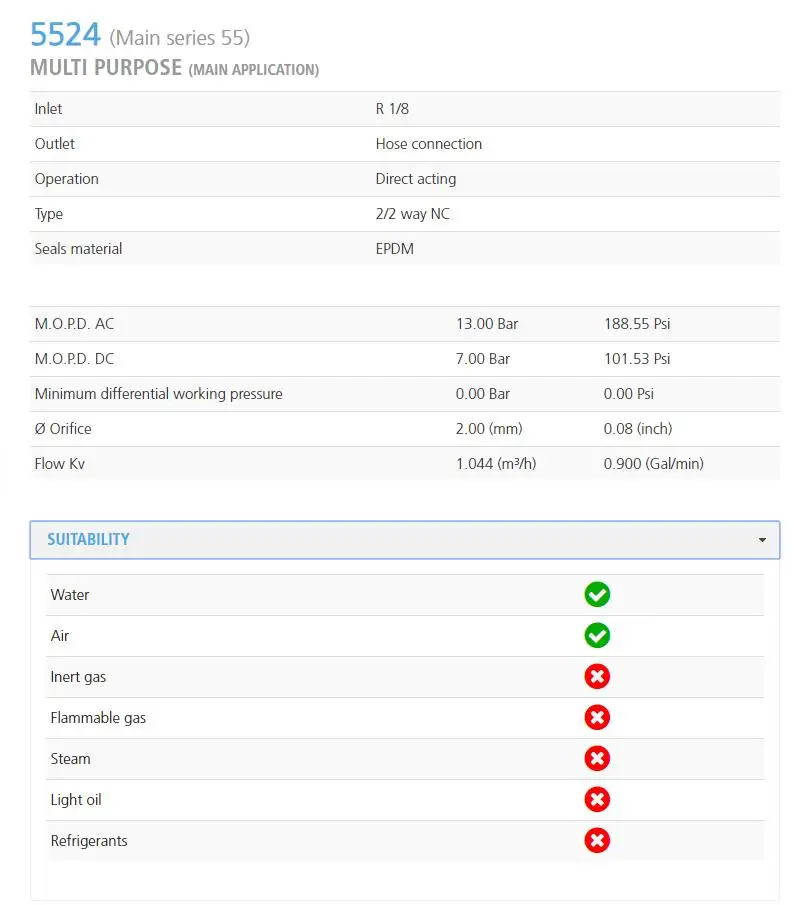
Task: Select the Outlet value "Hose connection"
Action: coord(429,144)
